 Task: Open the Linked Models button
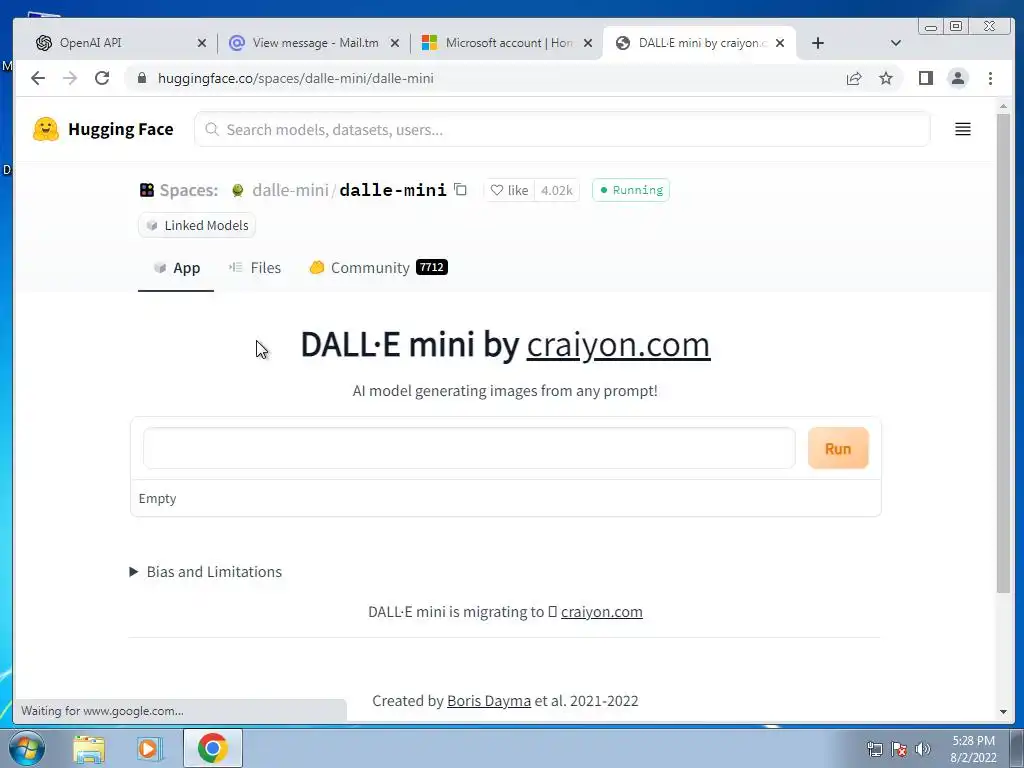pos(197,225)
